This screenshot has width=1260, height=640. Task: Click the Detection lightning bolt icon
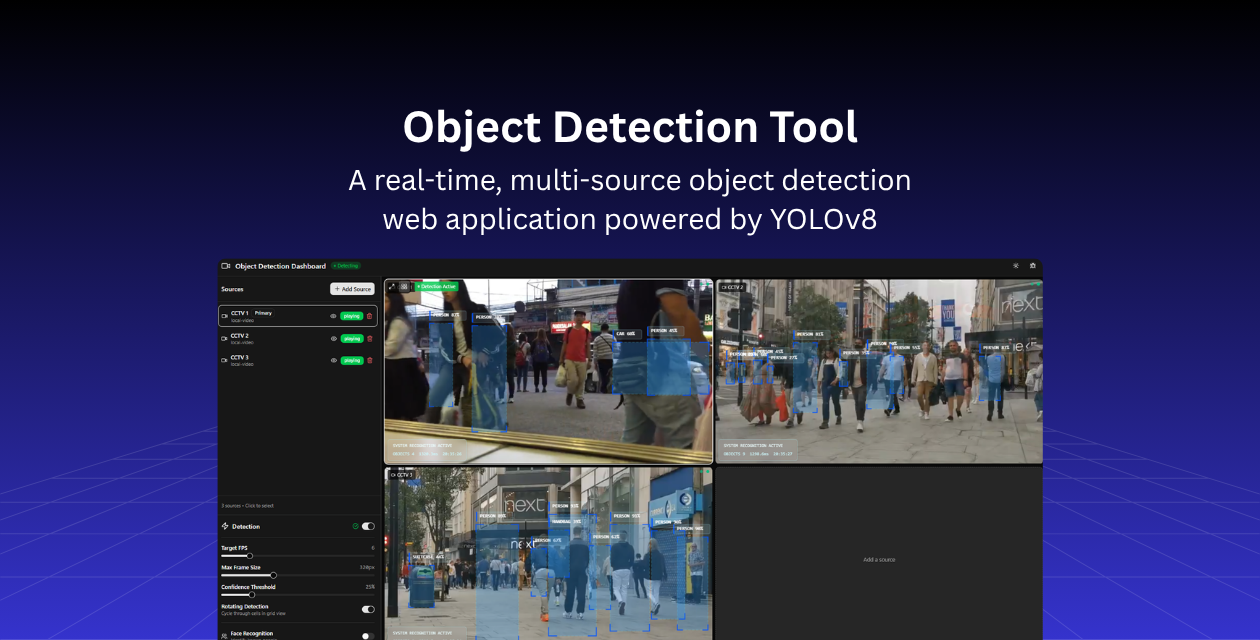click(x=225, y=526)
